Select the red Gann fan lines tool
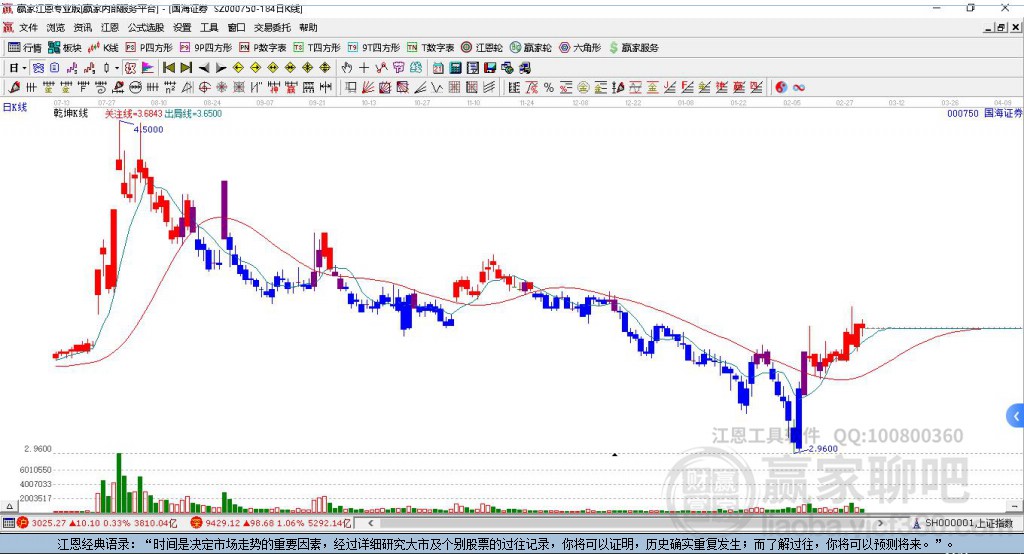This screenshot has height=554, width=1024. (x=368, y=87)
